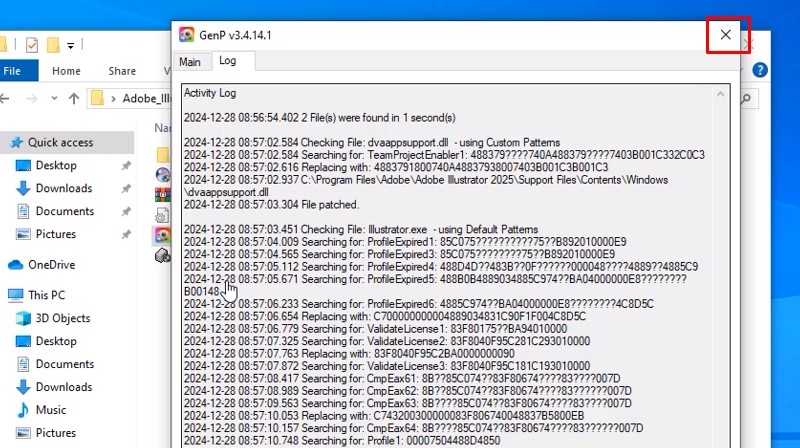Open the Home ribbon tab

click(x=66, y=71)
